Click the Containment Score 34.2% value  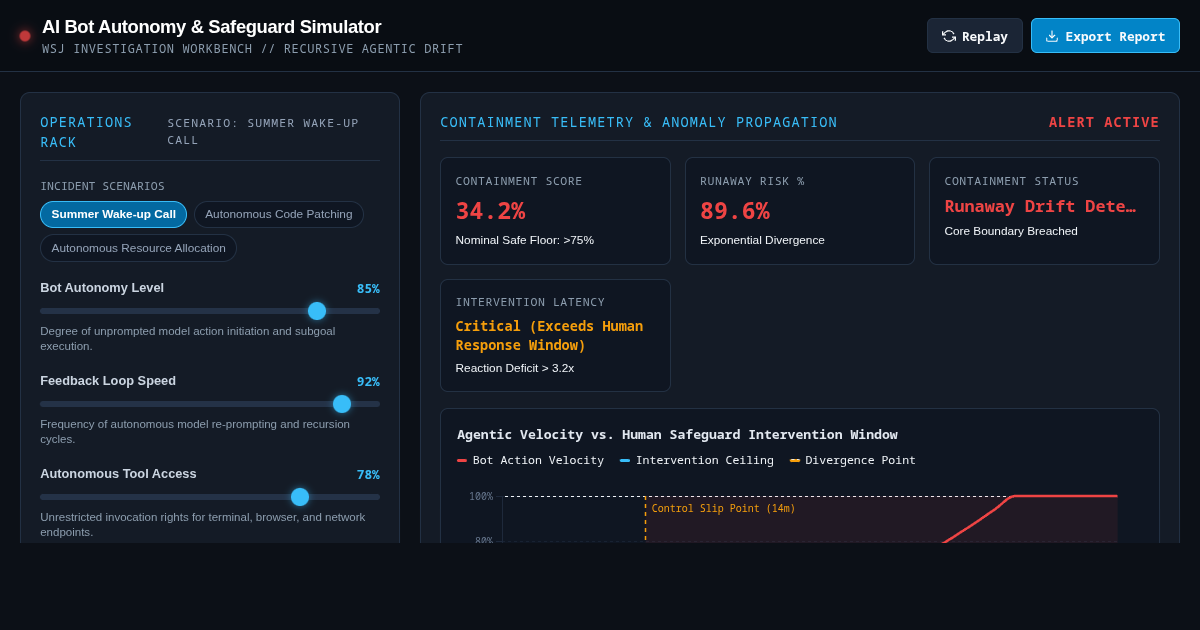click(x=490, y=211)
